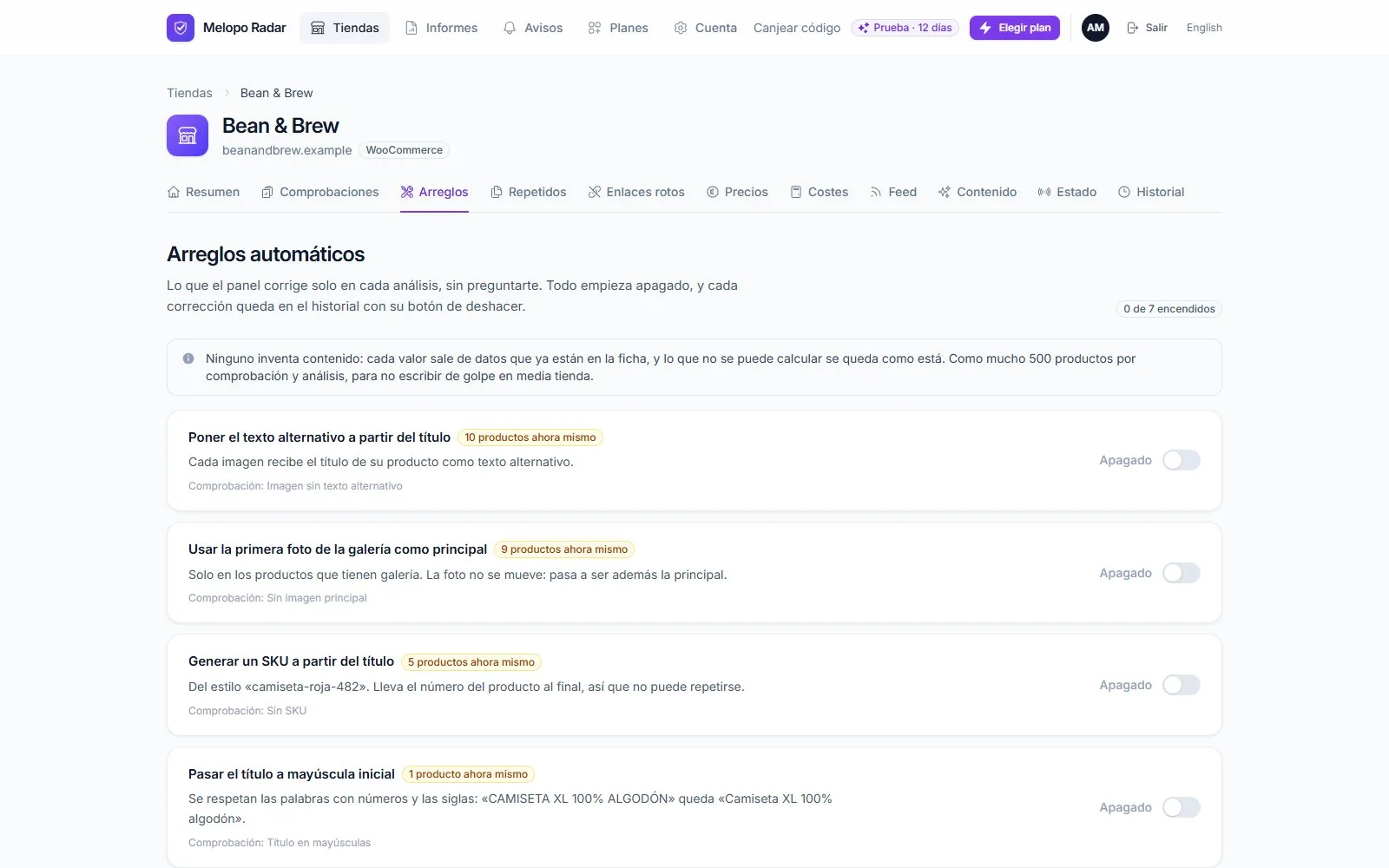Click the Planes grid icon
Image resolution: width=1389 pixels, height=868 pixels.
coord(595,28)
